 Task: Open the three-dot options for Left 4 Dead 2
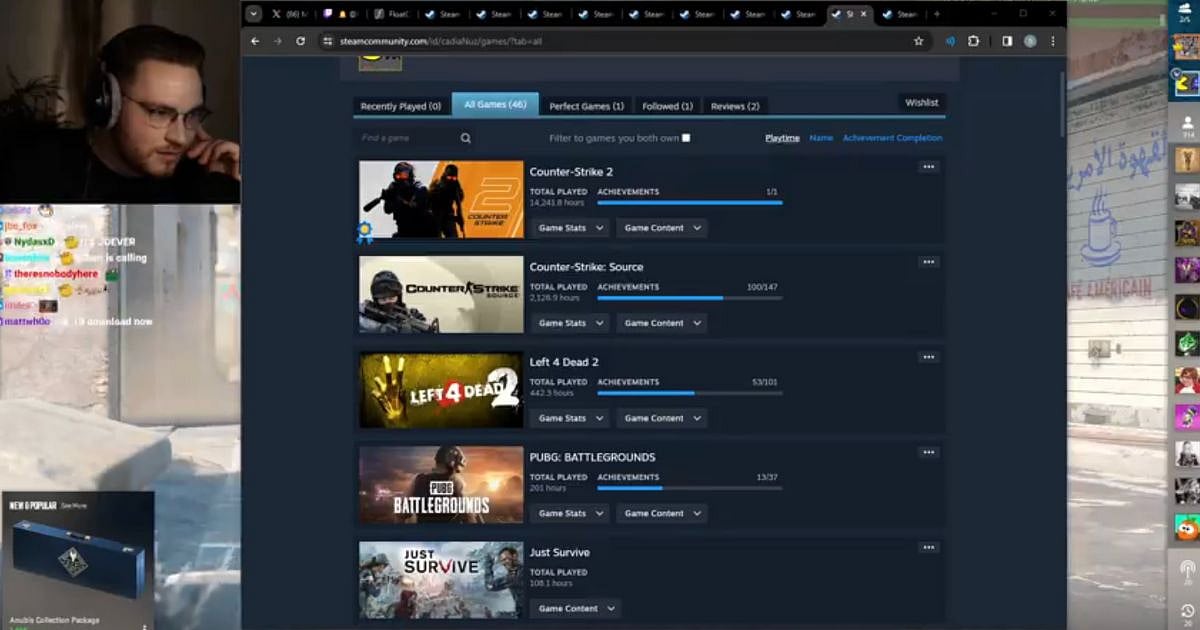[929, 357]
